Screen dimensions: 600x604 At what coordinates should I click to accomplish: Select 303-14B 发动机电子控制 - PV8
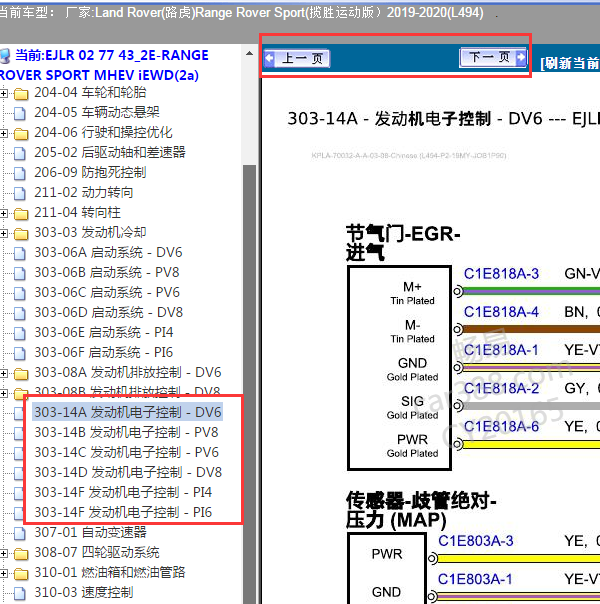126,433
